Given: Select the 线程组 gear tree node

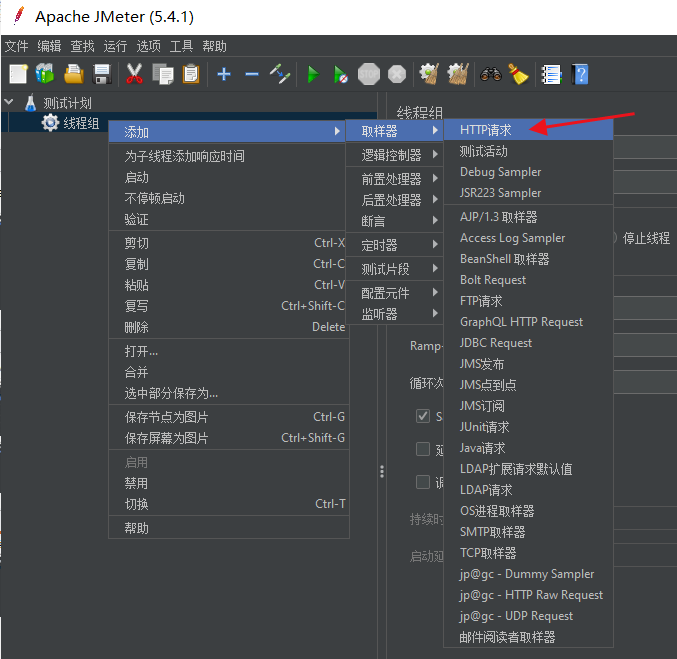Looking at the screenshot, I should click(70, 123).
